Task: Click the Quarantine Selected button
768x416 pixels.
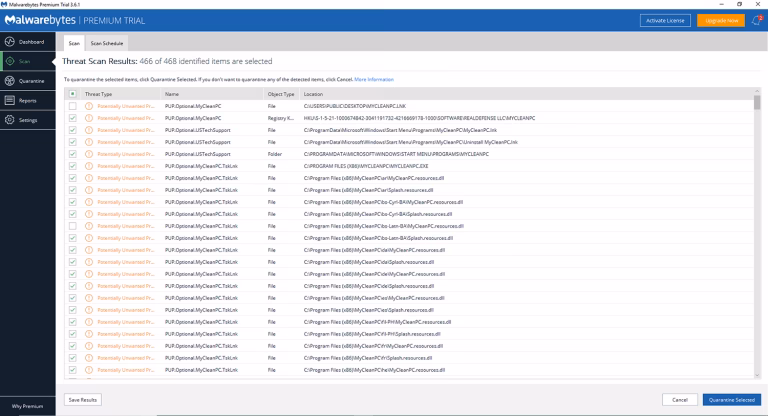Action: coord(730,399)
